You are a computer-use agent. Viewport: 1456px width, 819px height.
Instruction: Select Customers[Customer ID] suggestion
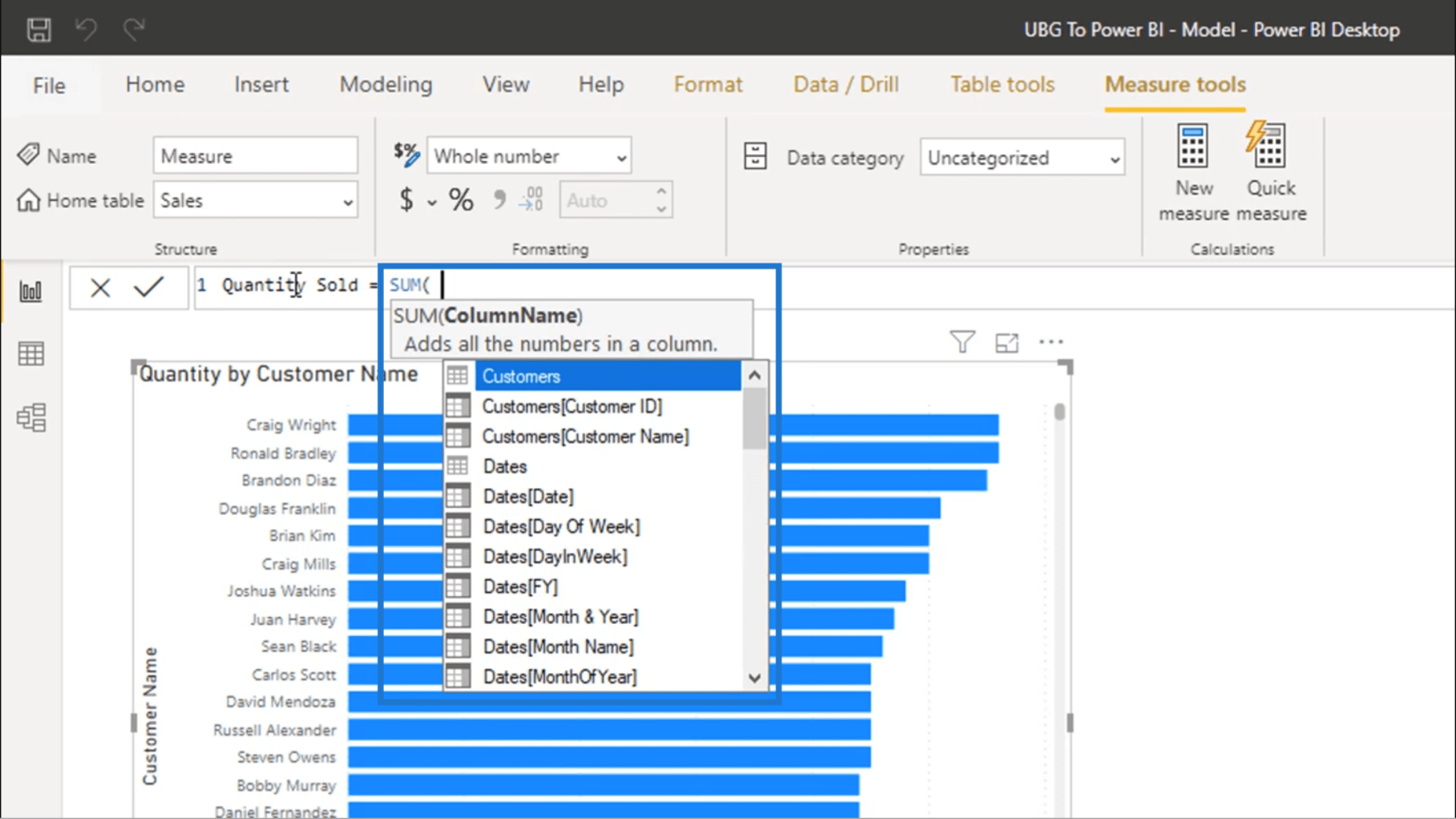click(593, 406)
